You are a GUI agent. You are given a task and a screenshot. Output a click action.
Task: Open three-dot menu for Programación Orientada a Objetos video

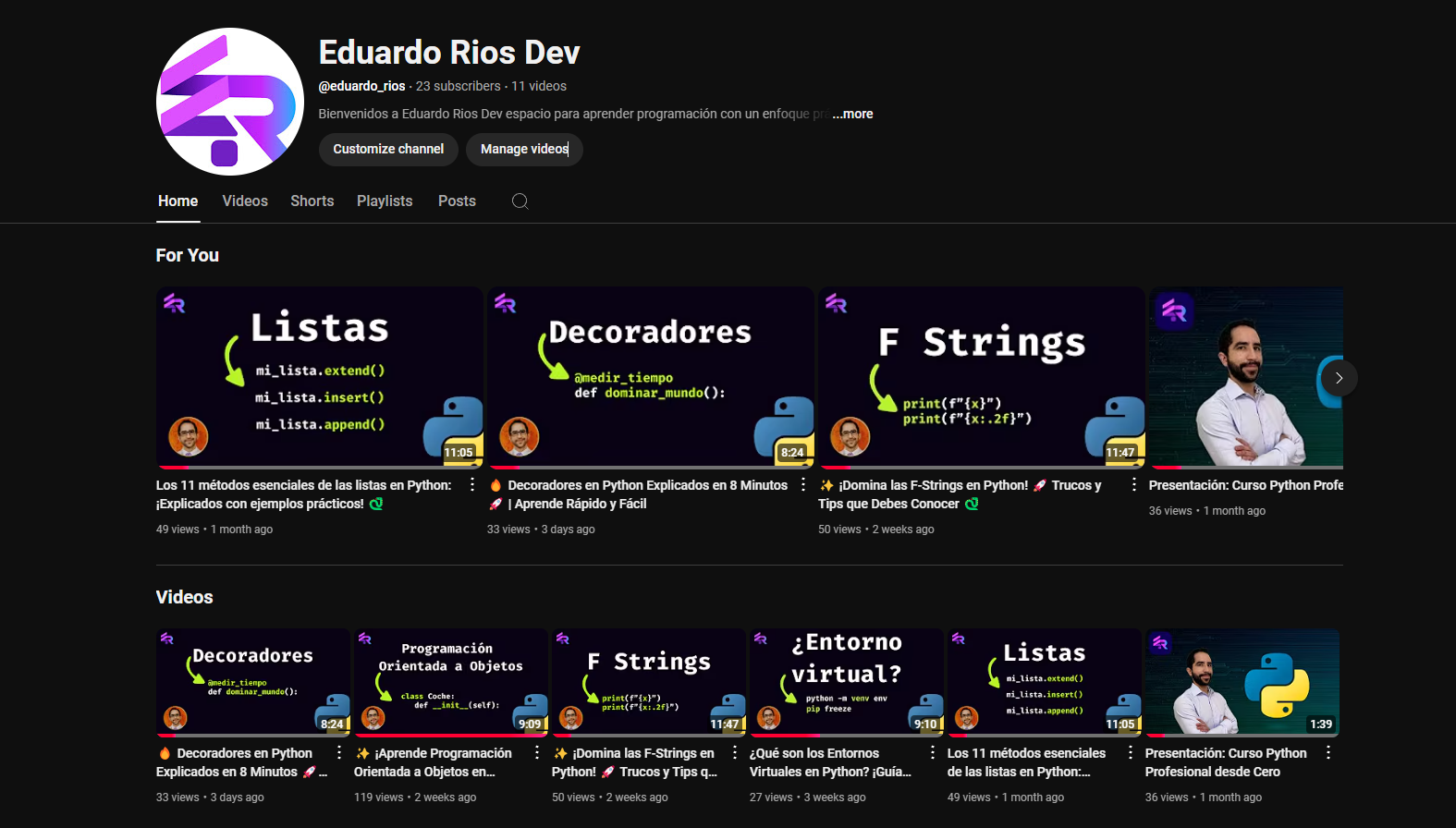tap(537, 753)
